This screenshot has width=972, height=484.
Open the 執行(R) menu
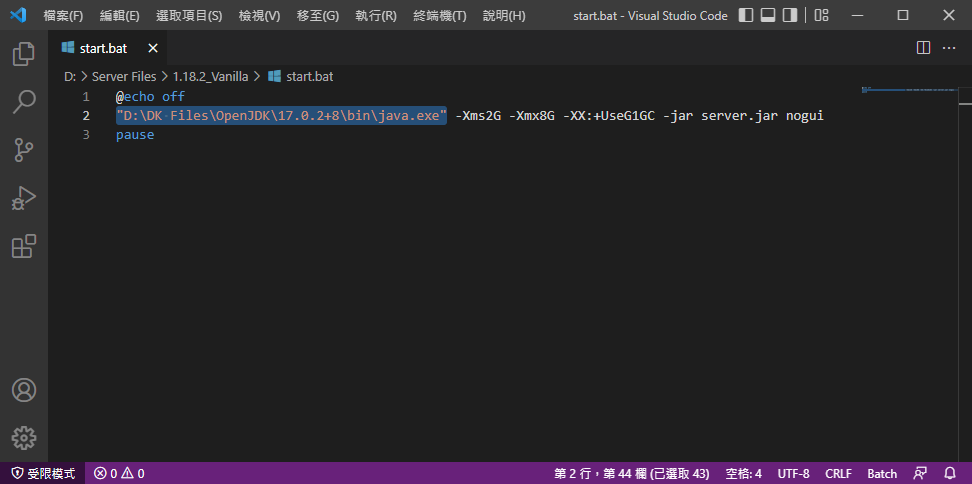click(x=376, y=16)
